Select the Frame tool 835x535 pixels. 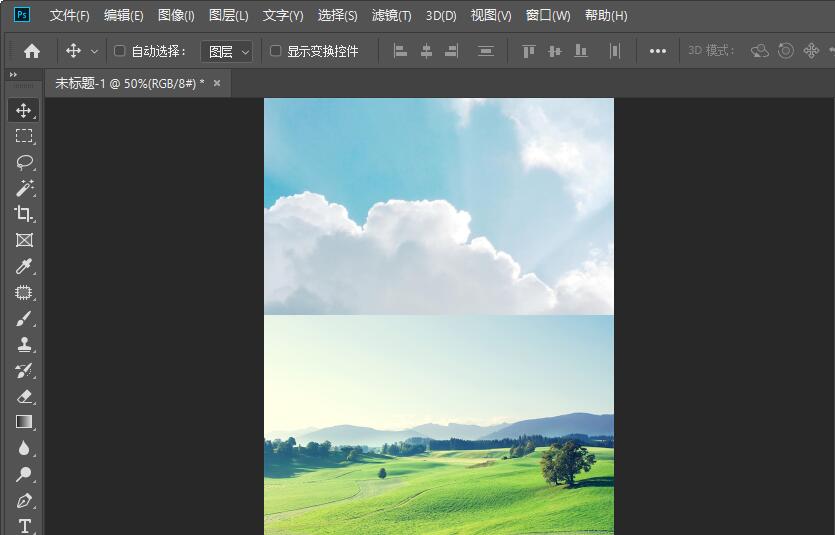23,240
